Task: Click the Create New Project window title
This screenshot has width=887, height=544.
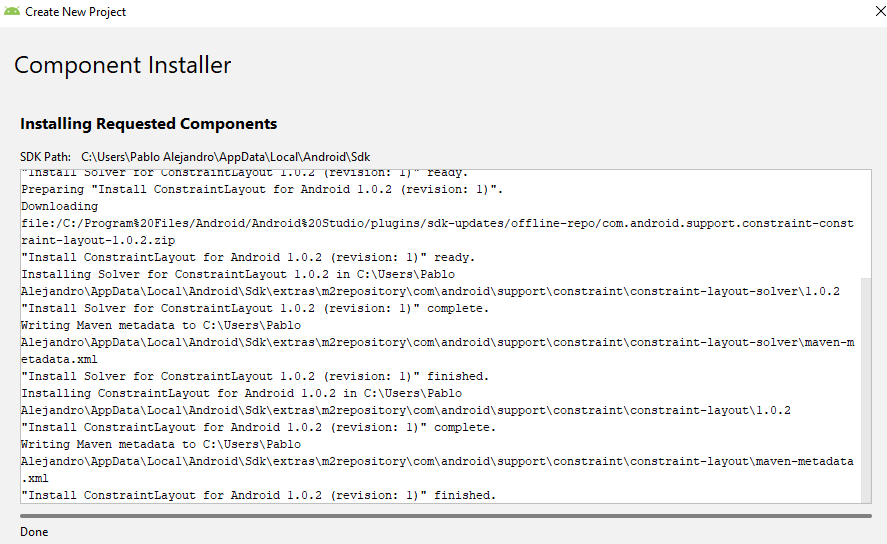Action: 76,12
